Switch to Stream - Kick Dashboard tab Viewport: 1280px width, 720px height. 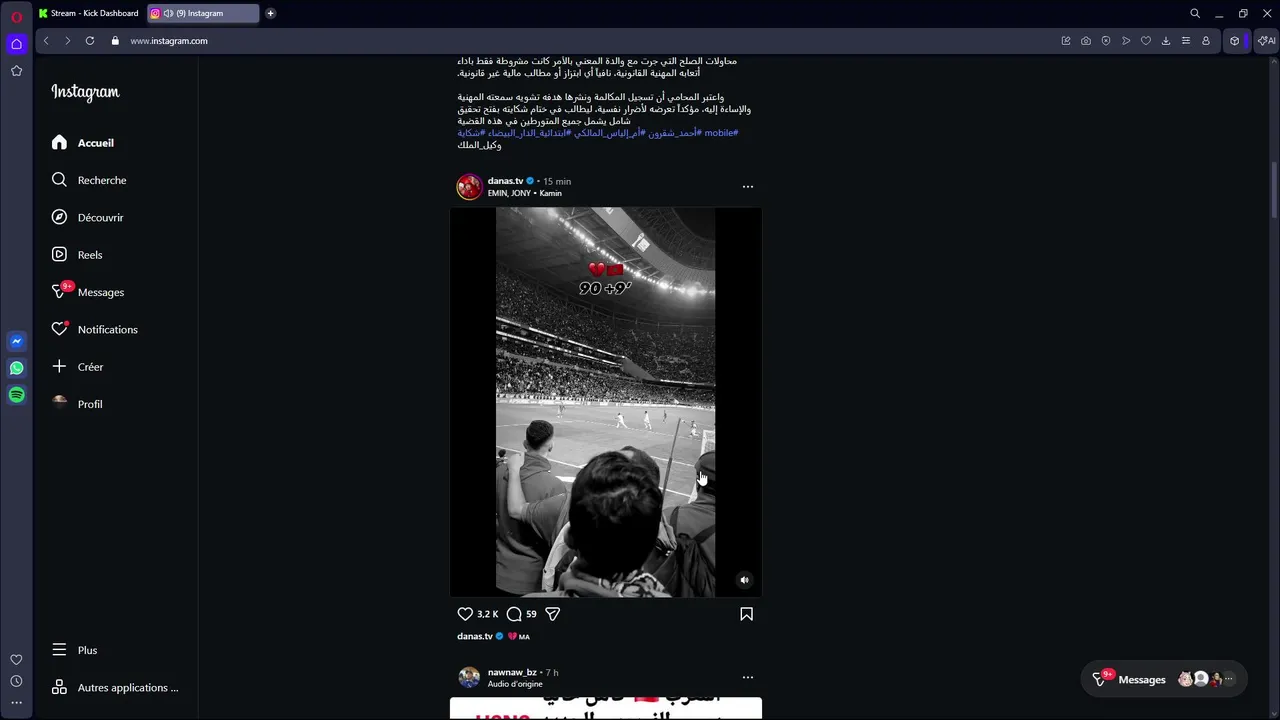pos(89,13)
